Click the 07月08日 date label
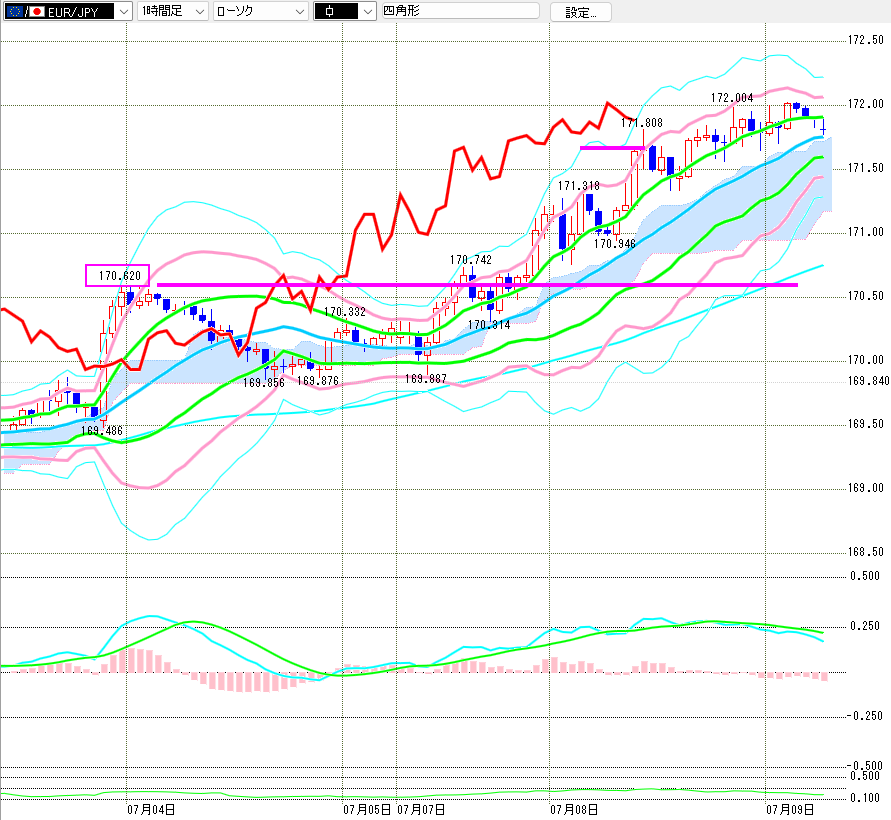 click(x=574, y=809)
